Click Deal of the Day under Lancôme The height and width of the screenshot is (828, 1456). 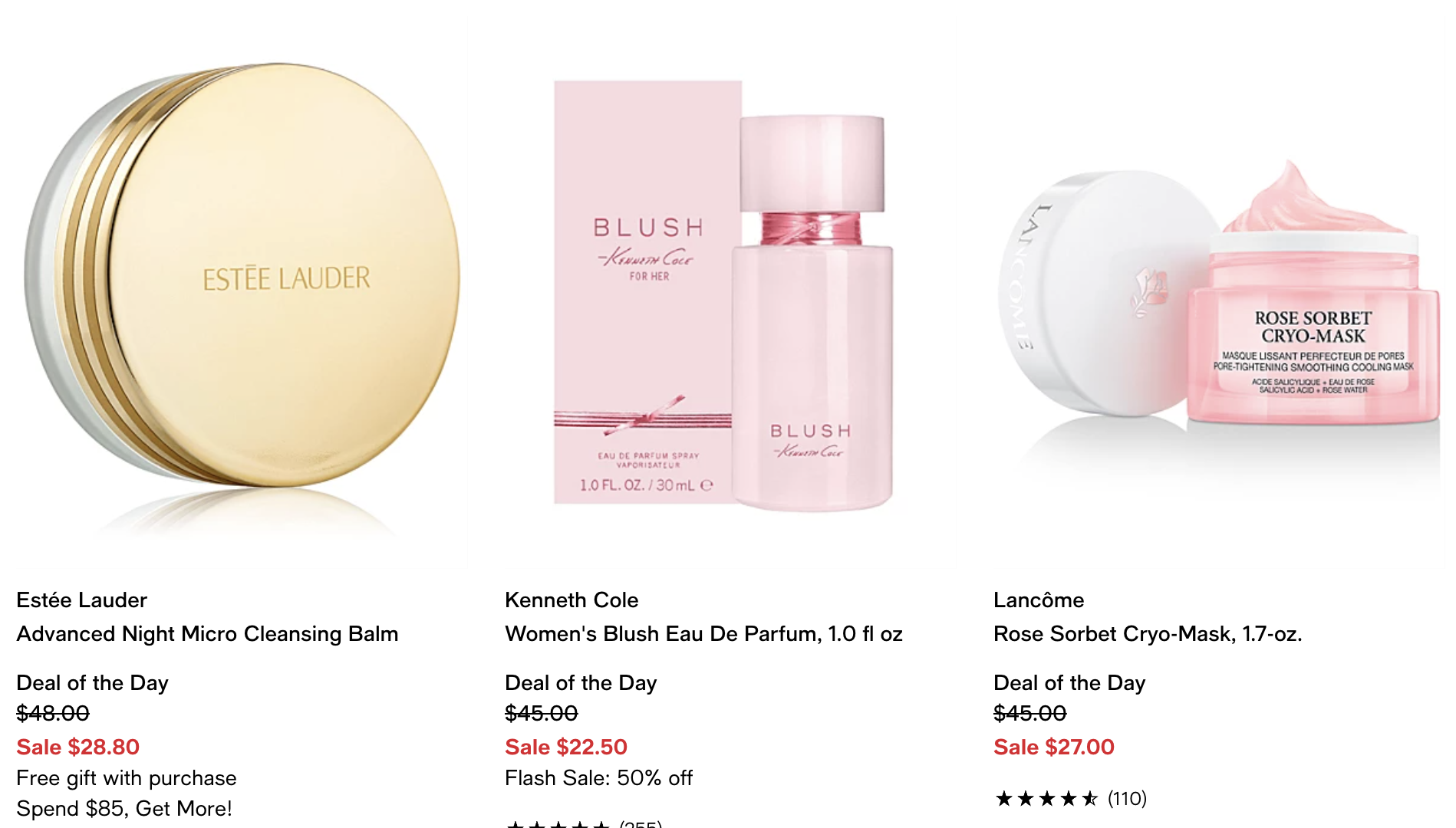1069,682
